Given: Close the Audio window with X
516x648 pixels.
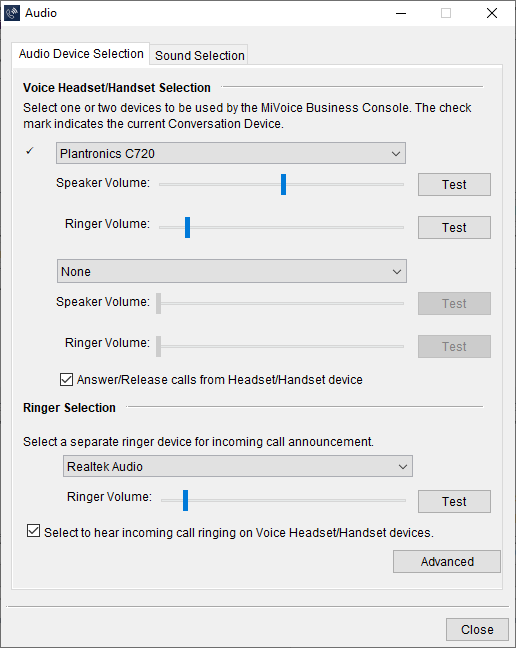Looking at the screenshot, I should [x=492, y=13].
